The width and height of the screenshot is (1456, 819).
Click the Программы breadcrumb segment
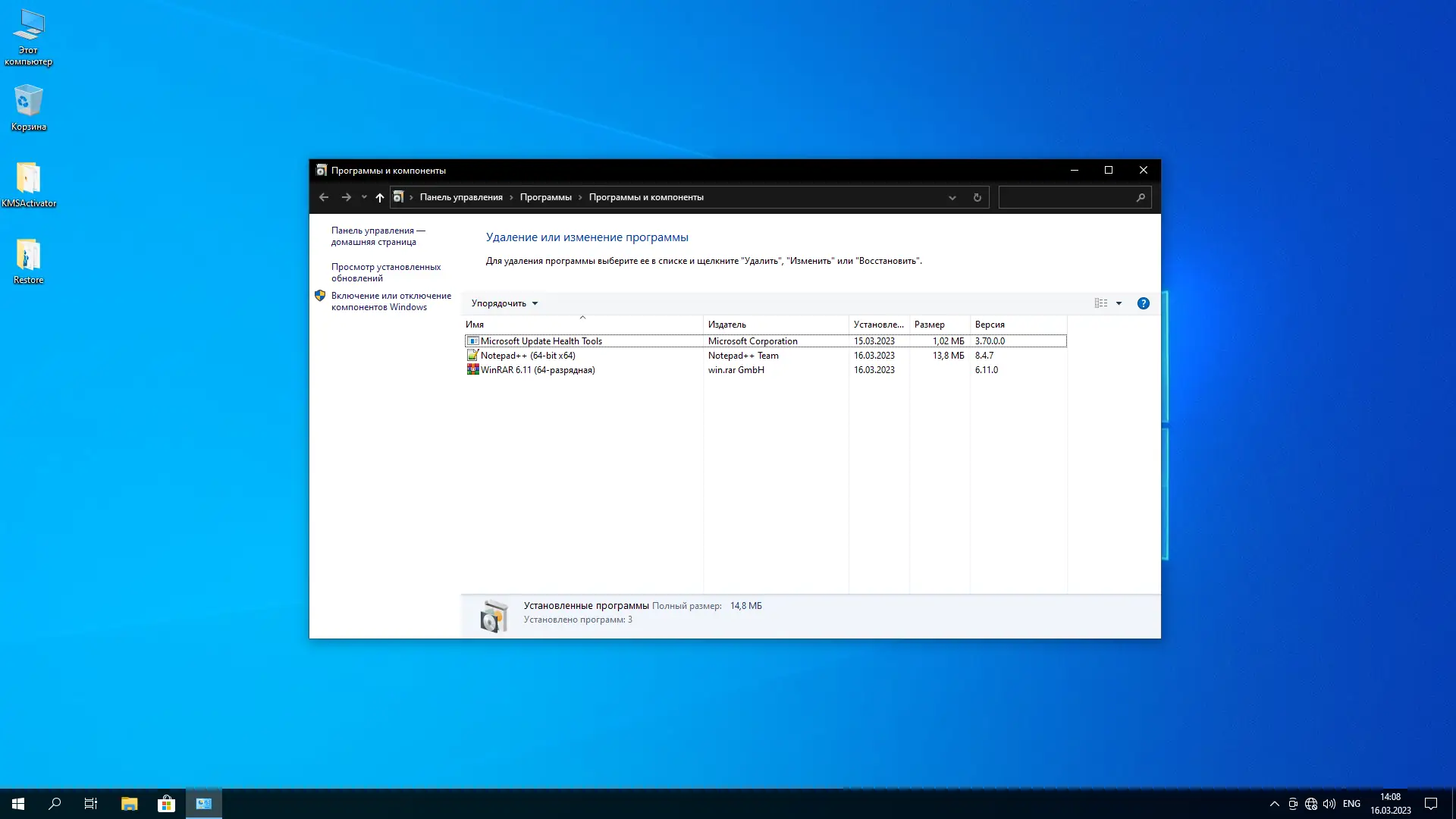(545, 197)
